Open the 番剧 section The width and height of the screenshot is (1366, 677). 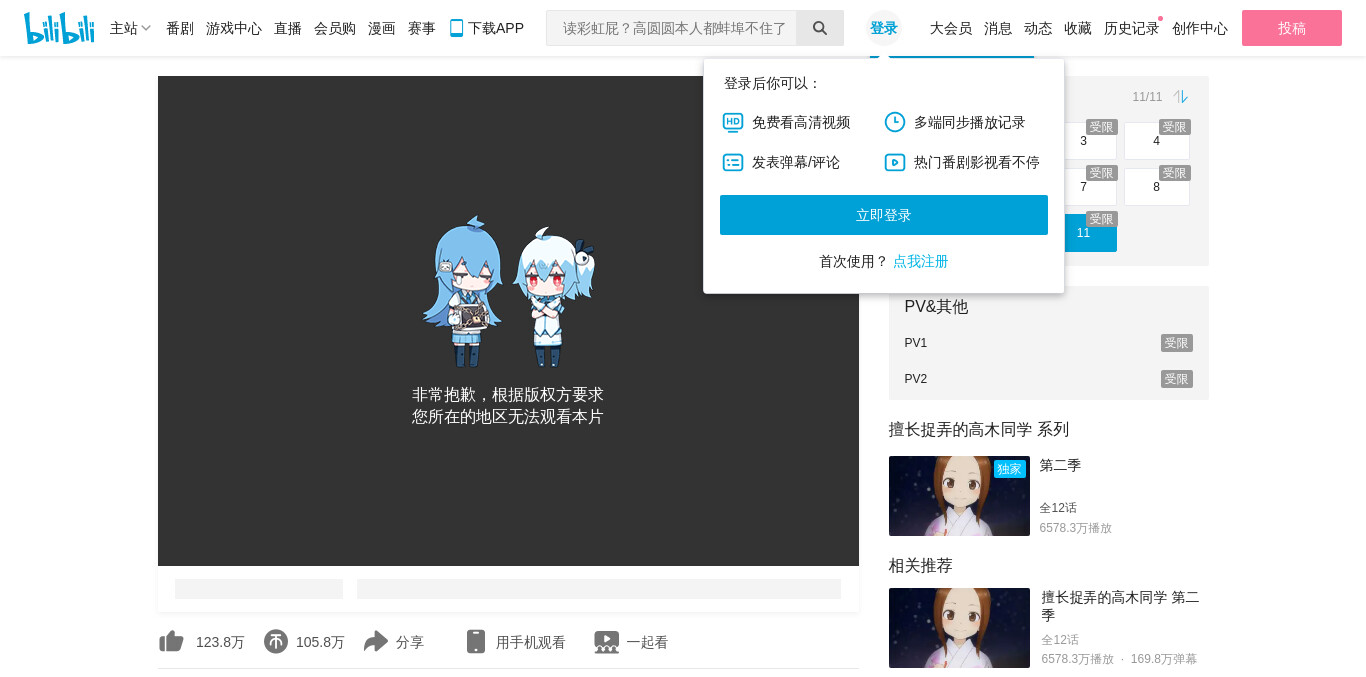[x=180, y=28]
